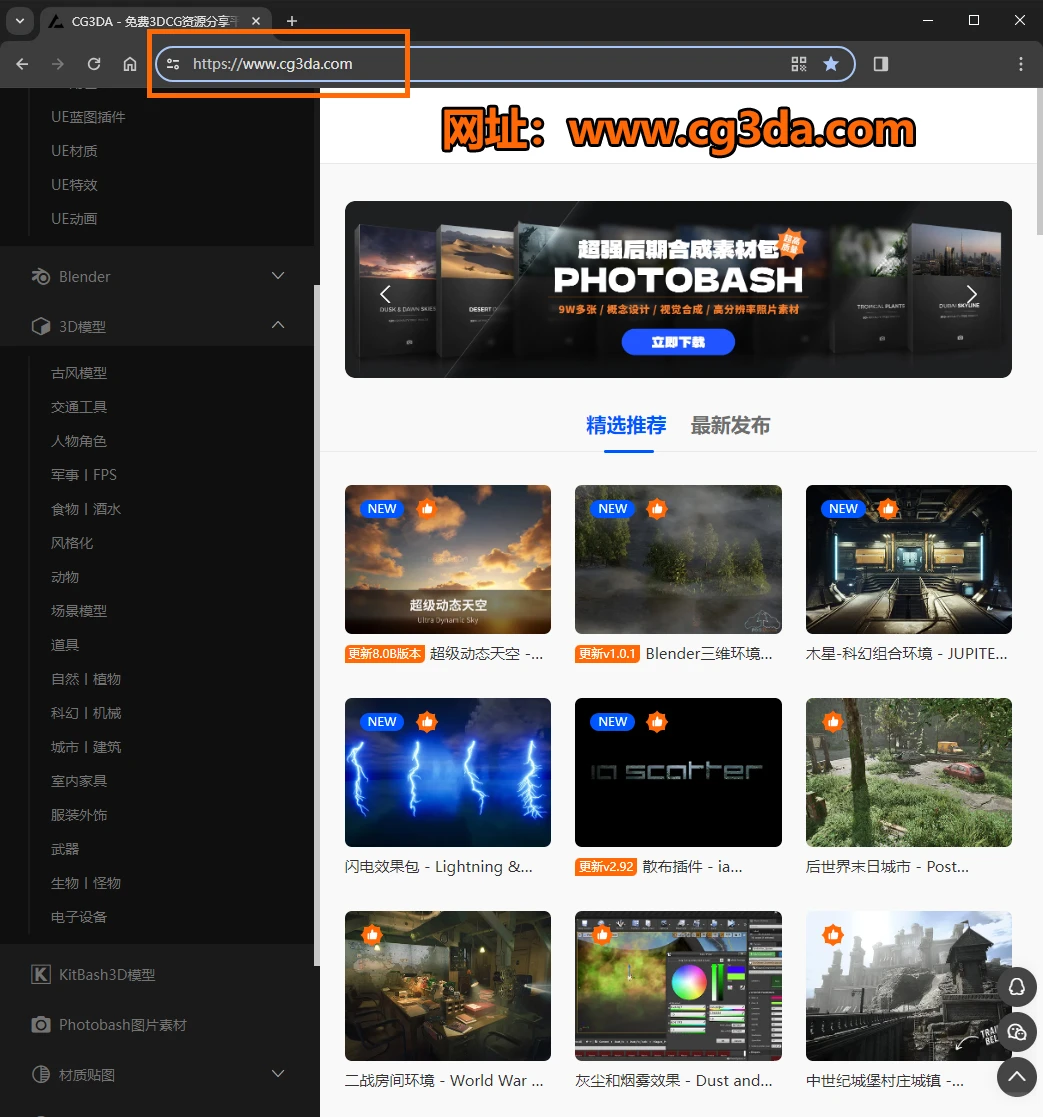Click the 3D模型 cube icon
Viewport: 1043px width, 1117px height.
point(41,326)
